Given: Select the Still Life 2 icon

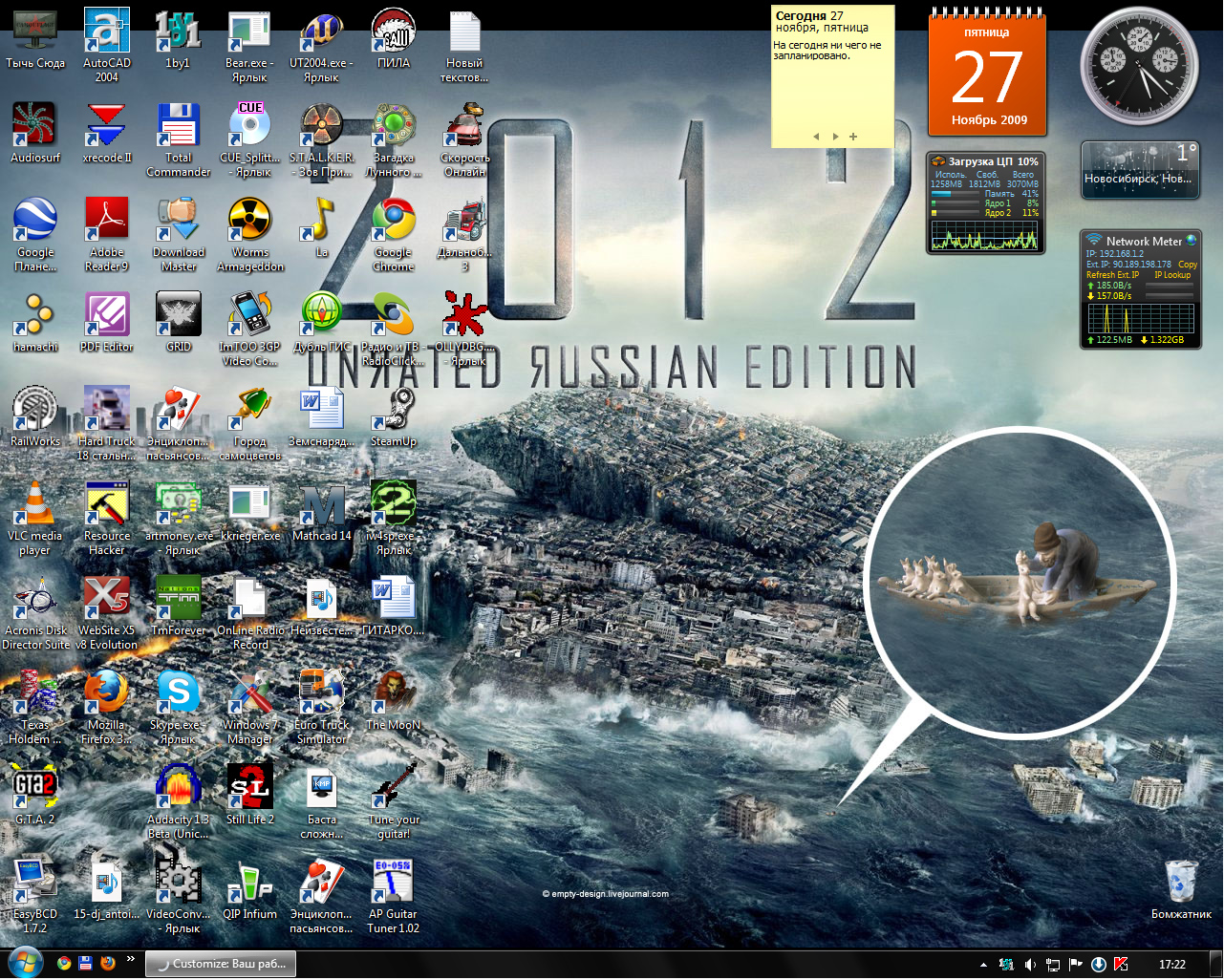Looking at the screenshot, I should [250, 795].
